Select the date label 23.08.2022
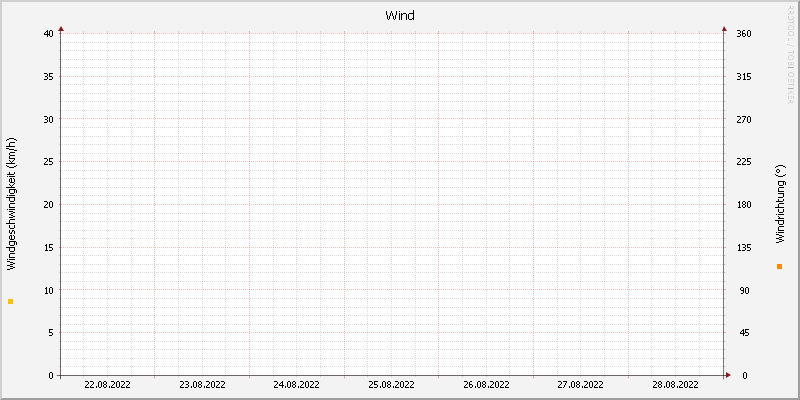 pos(202,385)
